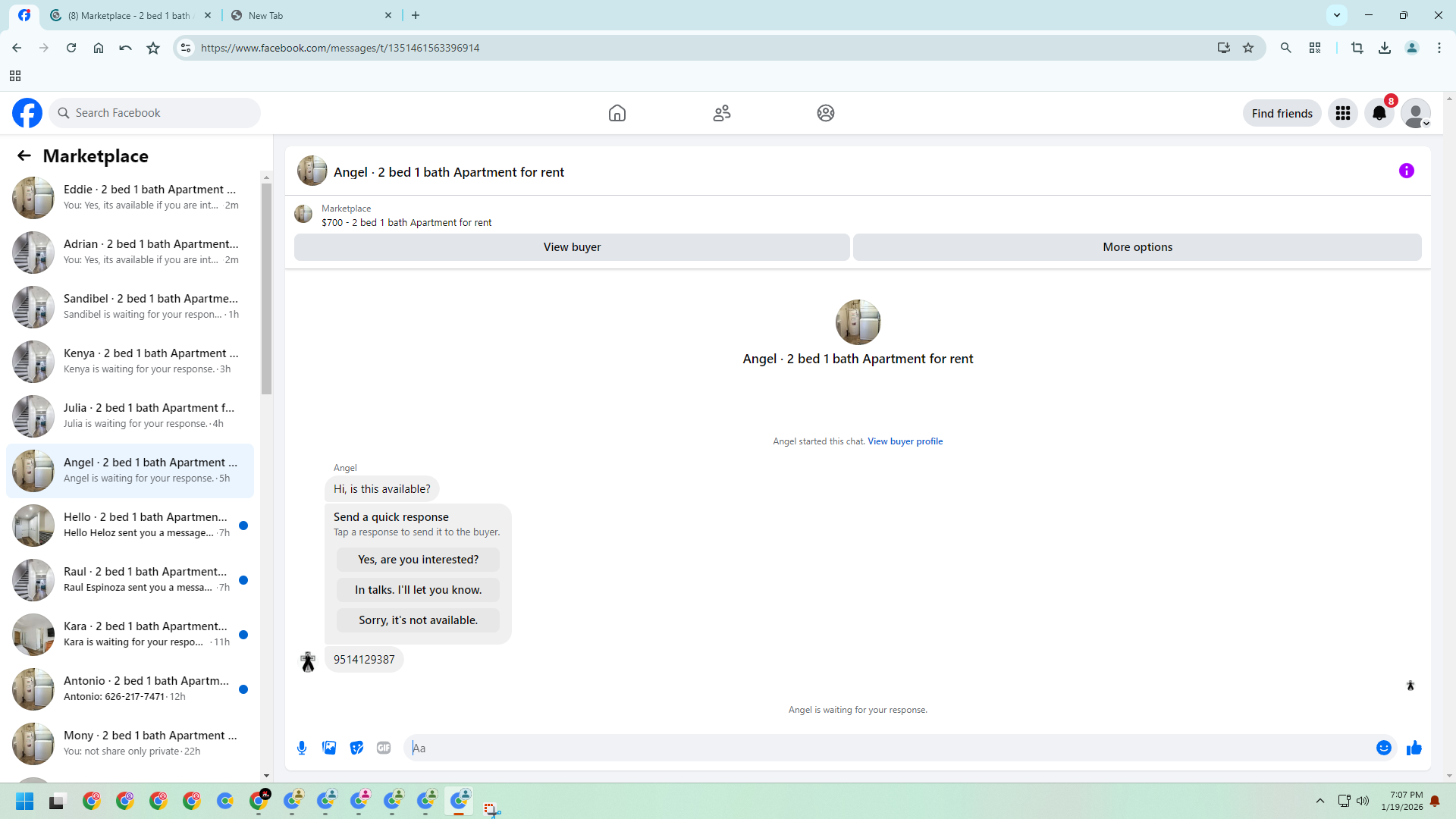Expand the browser tab search dropdown
Screen dimensions: 1456x819
coord(1336,14)
